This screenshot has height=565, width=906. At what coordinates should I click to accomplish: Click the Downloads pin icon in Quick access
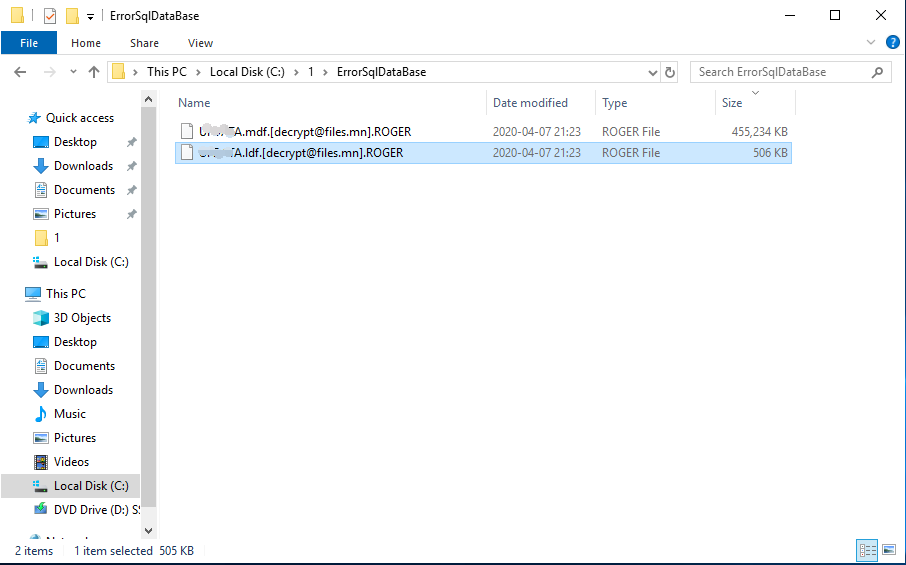(132, 166)
